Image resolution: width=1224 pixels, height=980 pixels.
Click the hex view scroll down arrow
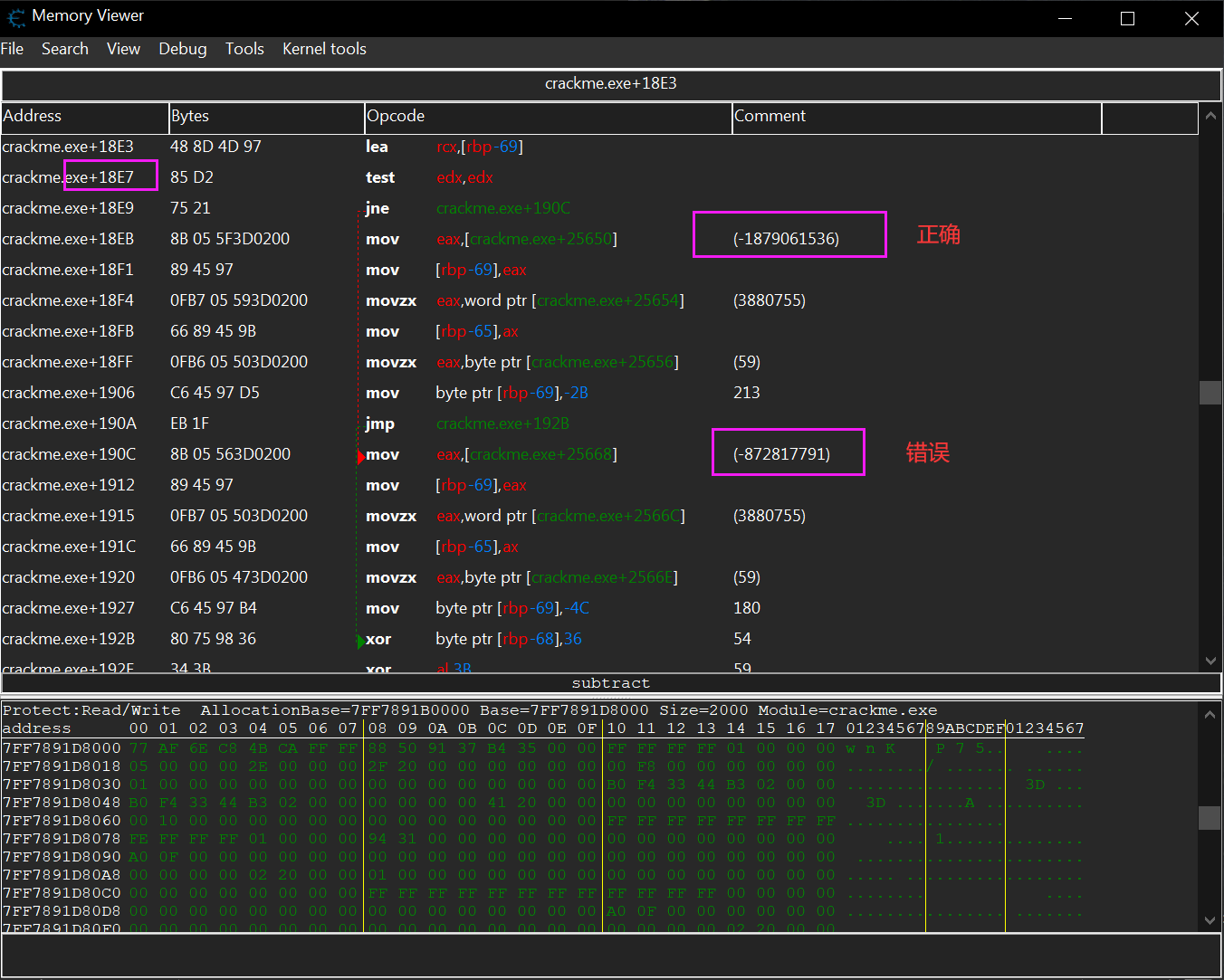point(1210,920)
